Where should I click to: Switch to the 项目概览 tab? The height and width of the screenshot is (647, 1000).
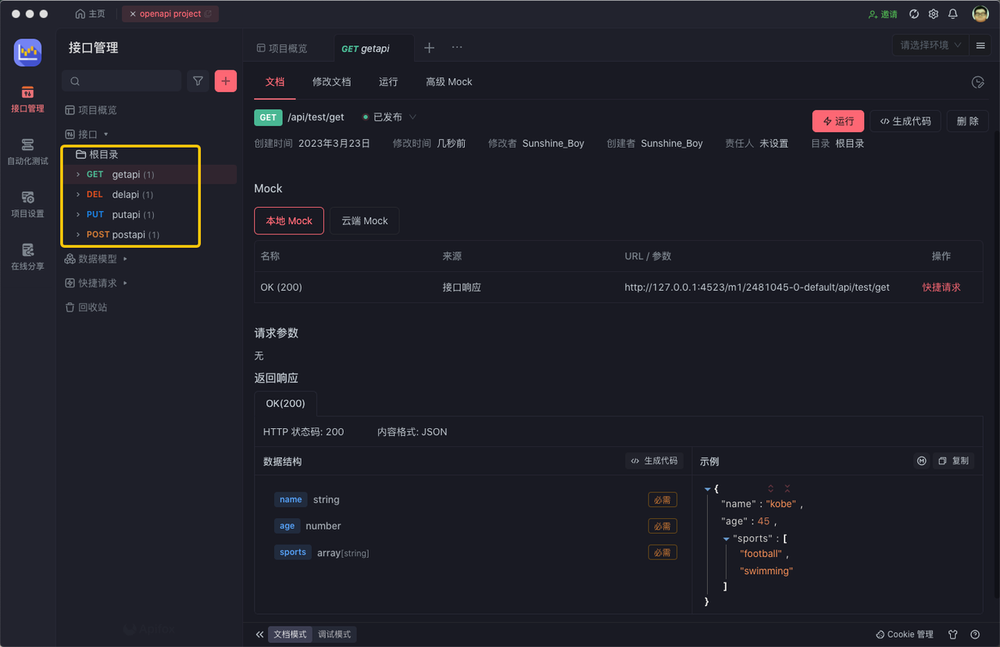point(282,48)
